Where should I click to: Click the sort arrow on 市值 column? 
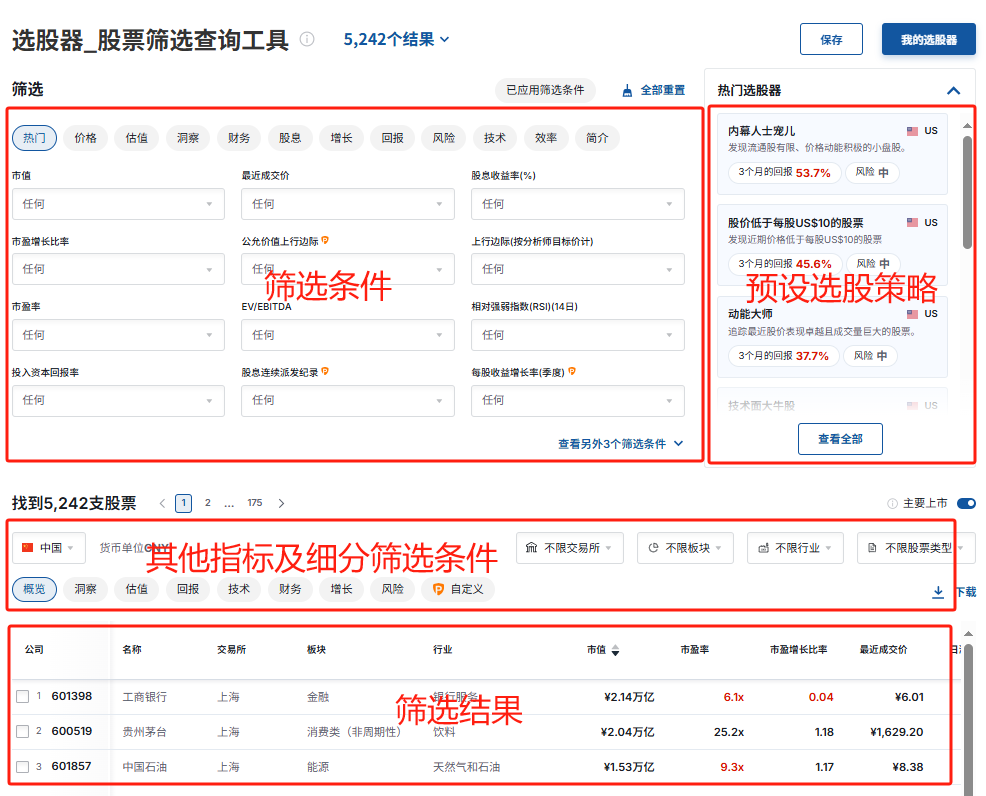click(x=615, y=650)
